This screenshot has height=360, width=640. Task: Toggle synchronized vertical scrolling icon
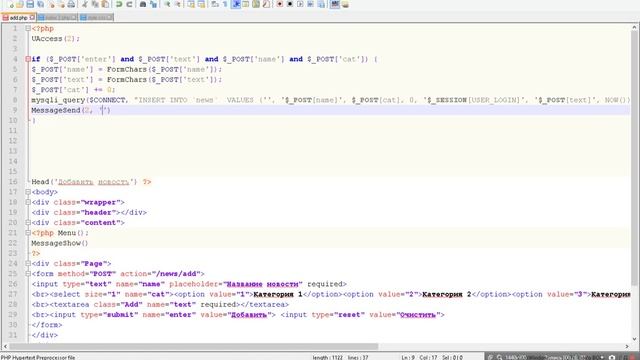pos(191,4)
